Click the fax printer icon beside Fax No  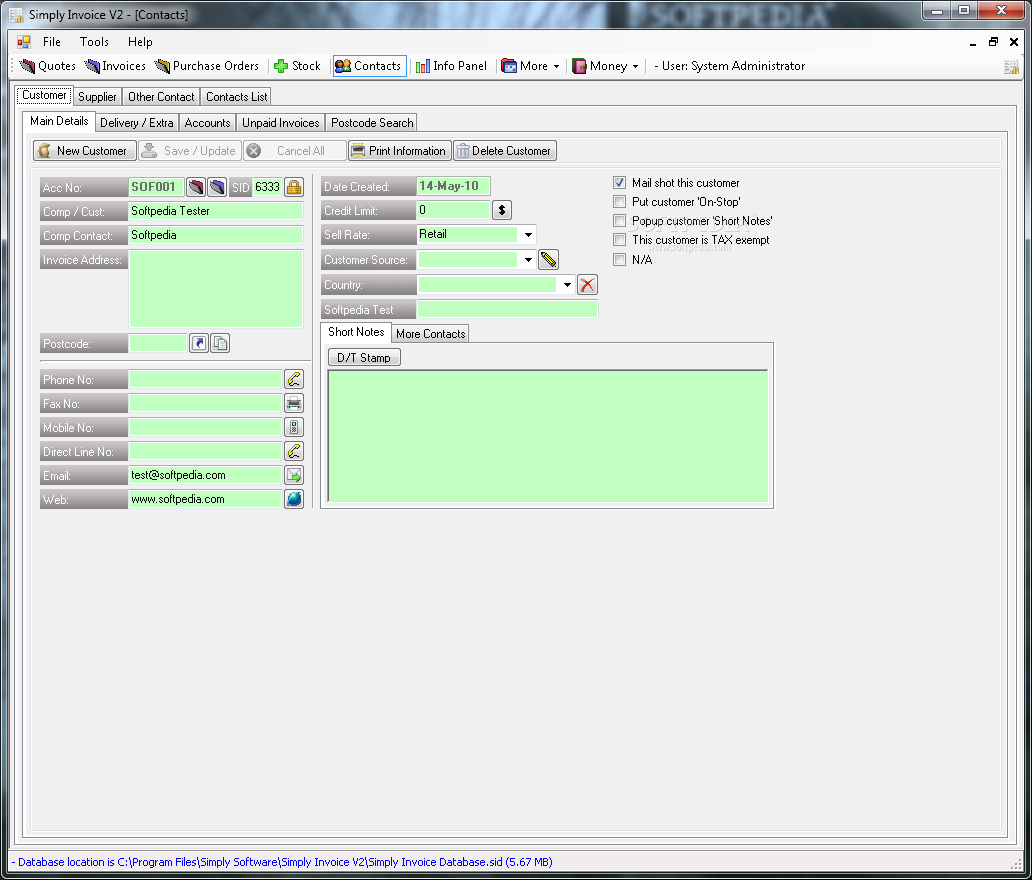pyautogui.click(x=294, y=403)
